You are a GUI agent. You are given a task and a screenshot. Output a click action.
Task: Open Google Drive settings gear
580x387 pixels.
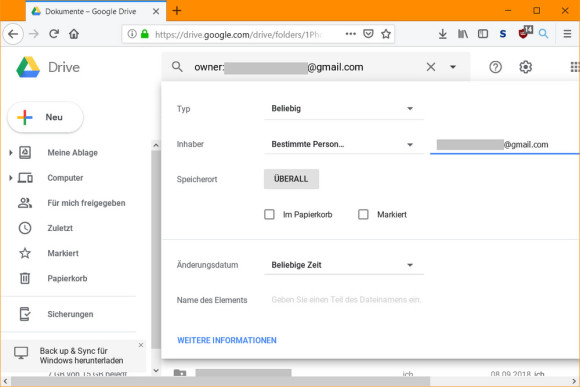(x=525, y=67)
